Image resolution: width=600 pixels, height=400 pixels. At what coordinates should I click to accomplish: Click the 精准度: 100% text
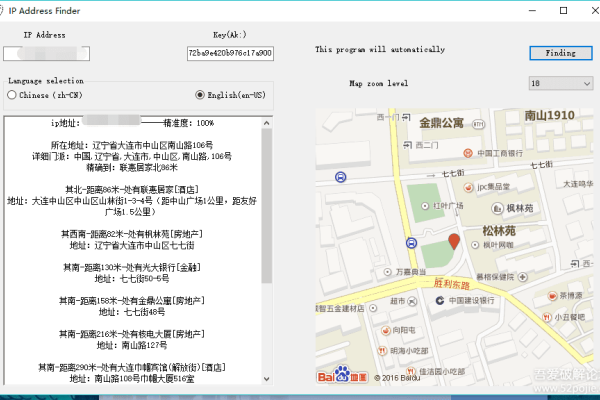pyautogui.click(x=189, y=123)
